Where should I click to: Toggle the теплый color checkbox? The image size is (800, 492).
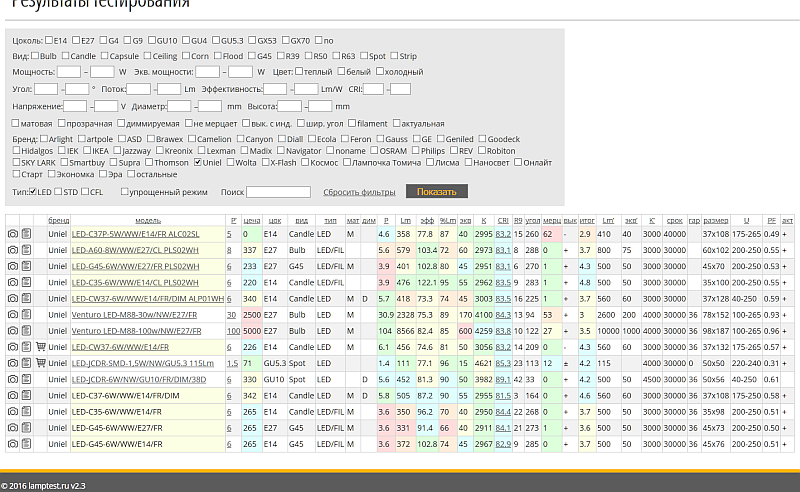point(299,71)
